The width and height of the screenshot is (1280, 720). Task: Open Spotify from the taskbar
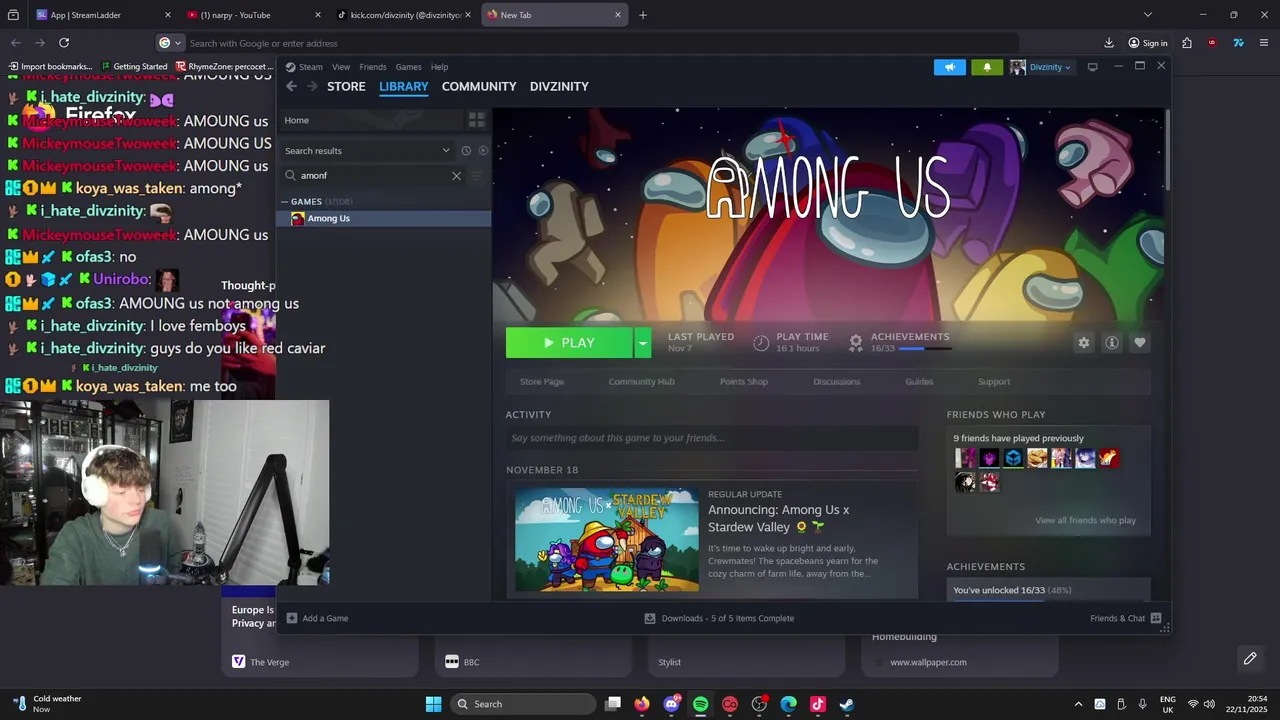[x=700, y=704]
